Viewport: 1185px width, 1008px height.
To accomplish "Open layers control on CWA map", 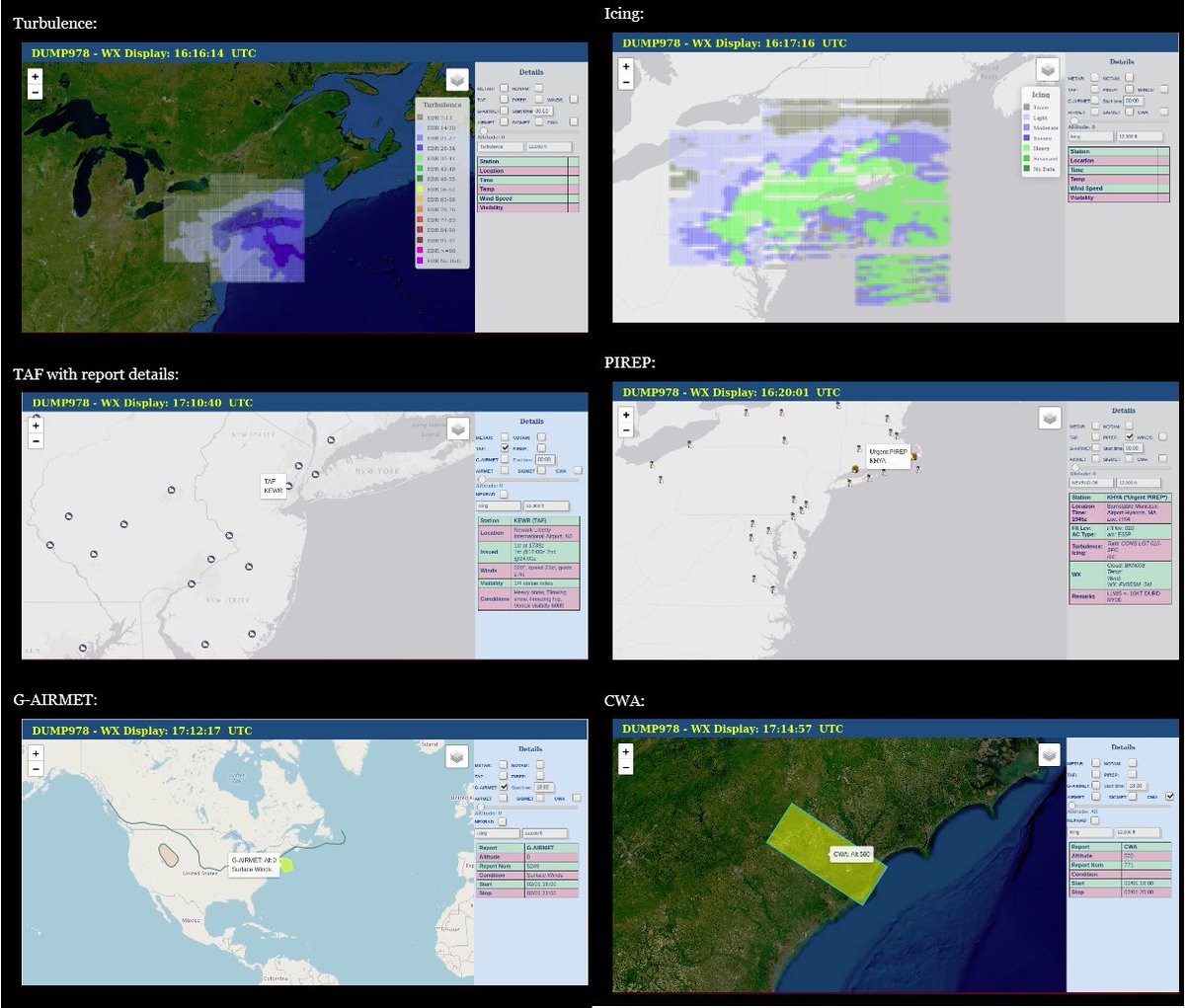I will [1050, 755].
